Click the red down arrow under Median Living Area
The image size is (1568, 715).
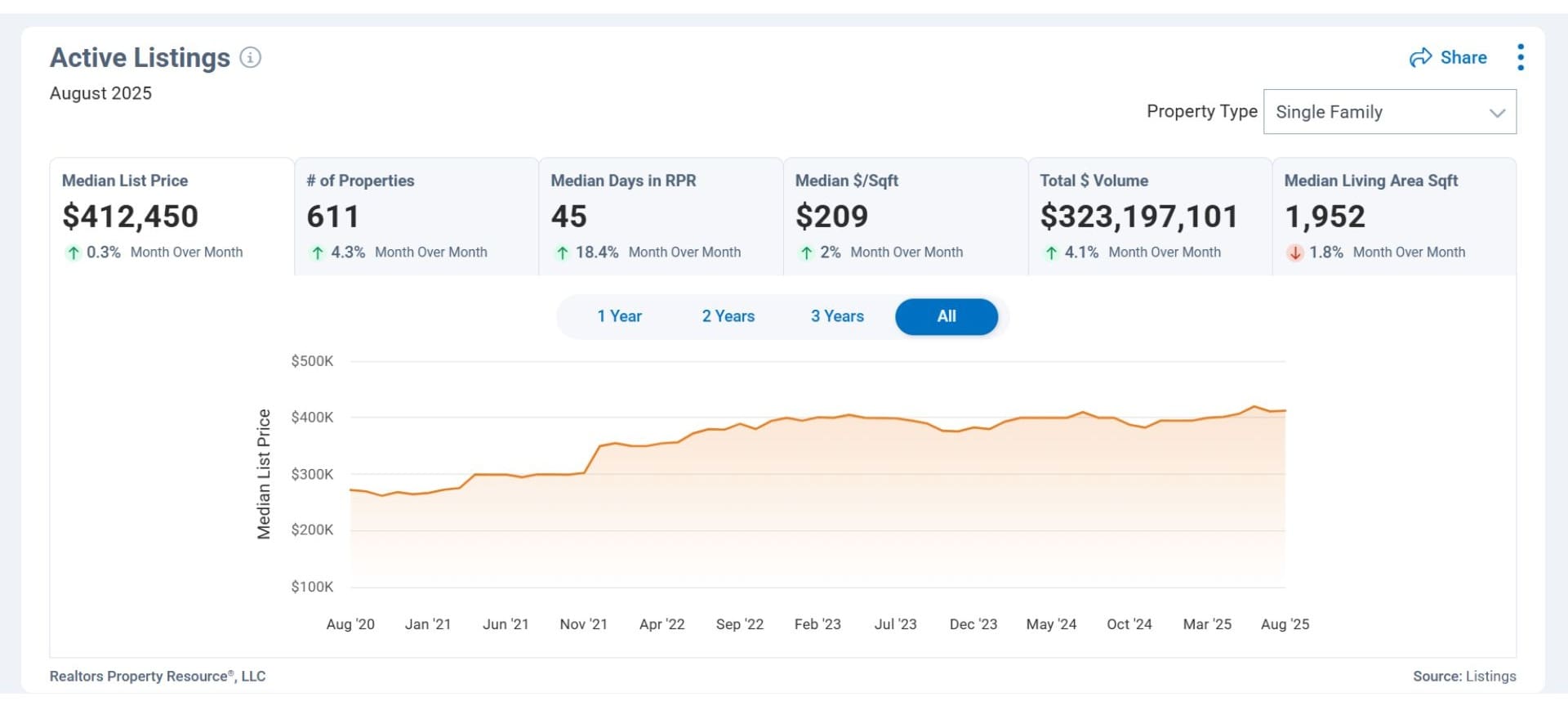coord(1294,252)
